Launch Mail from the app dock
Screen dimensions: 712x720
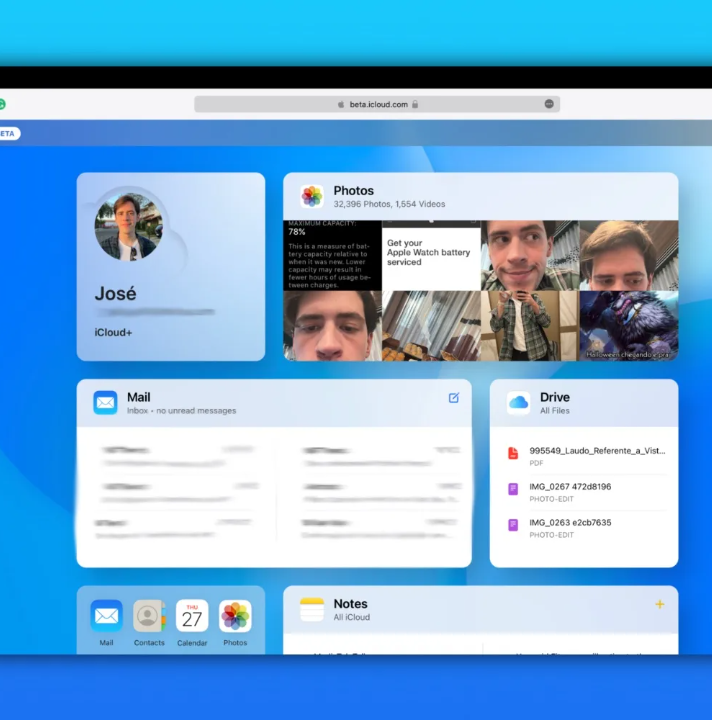coord(107,616)
